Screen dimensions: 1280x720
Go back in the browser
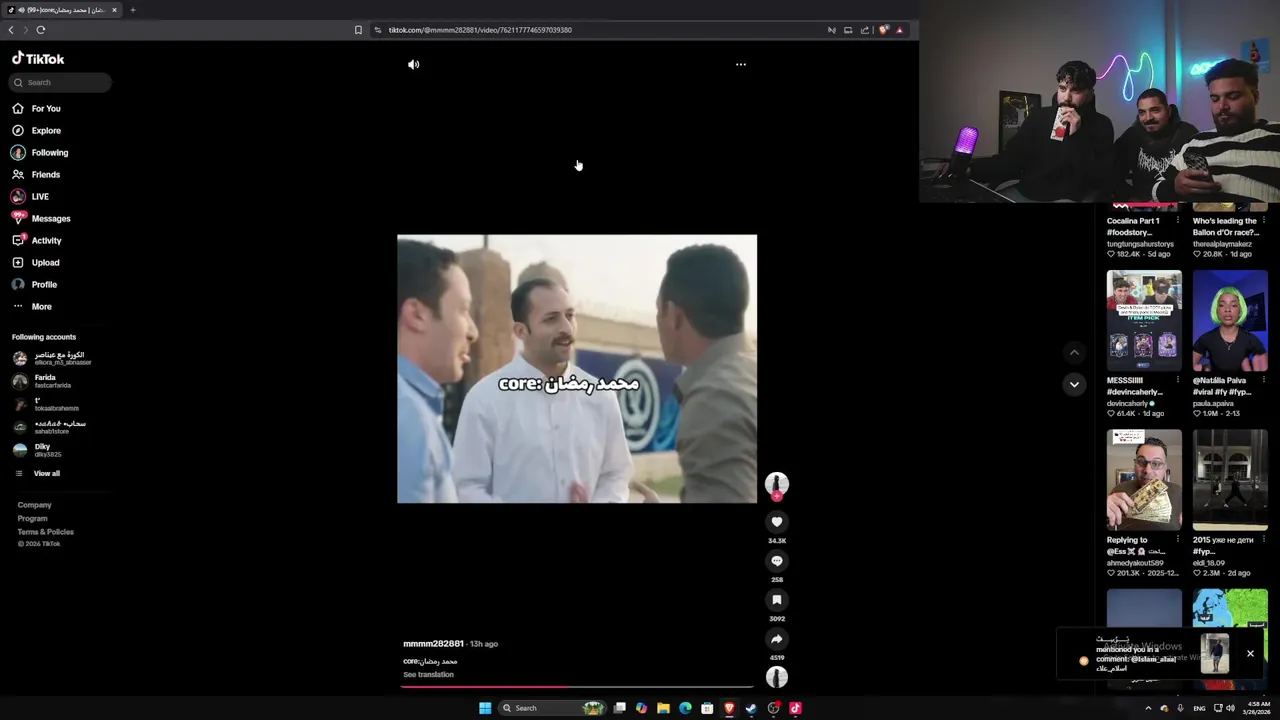[x=11, y=30]
